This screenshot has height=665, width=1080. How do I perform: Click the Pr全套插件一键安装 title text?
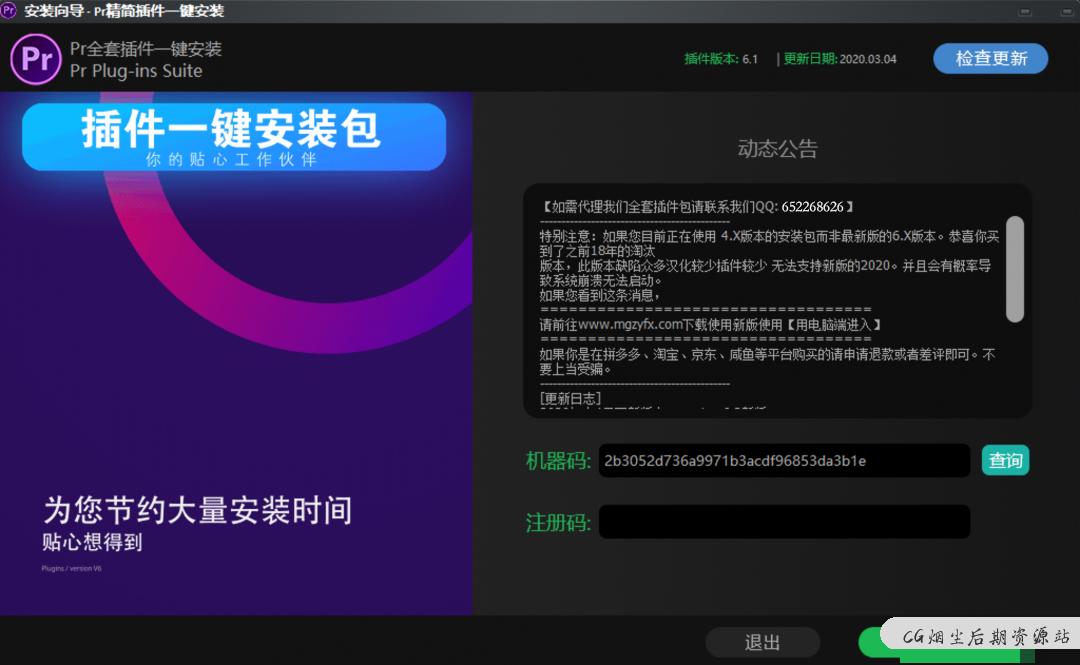coord(146,49)
